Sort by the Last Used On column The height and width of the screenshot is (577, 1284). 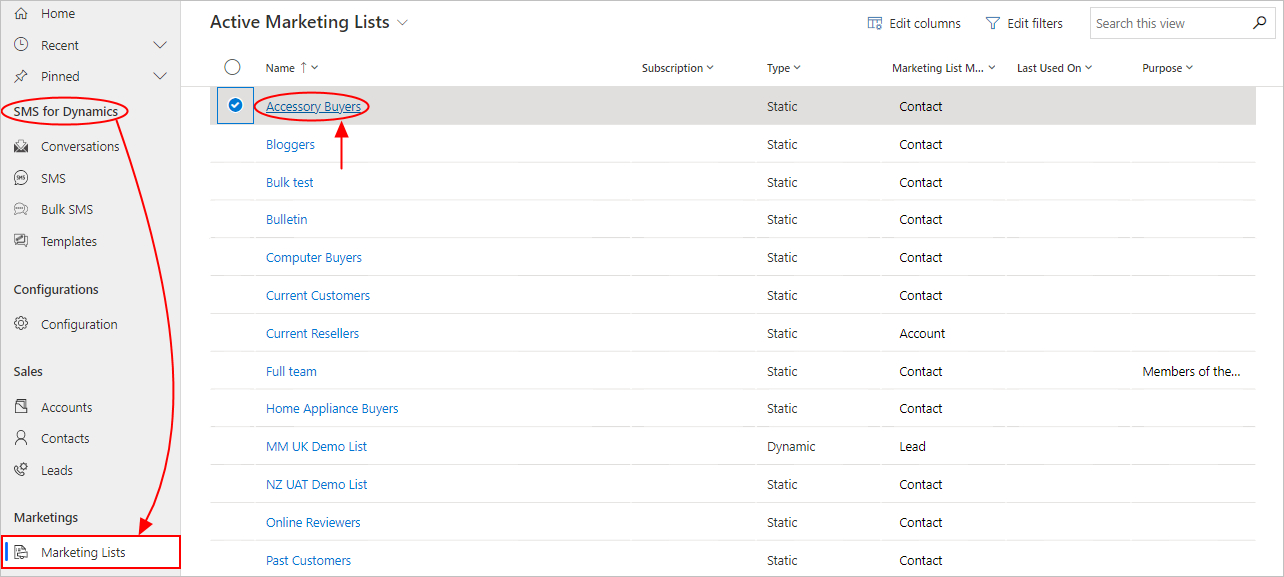1054,68
